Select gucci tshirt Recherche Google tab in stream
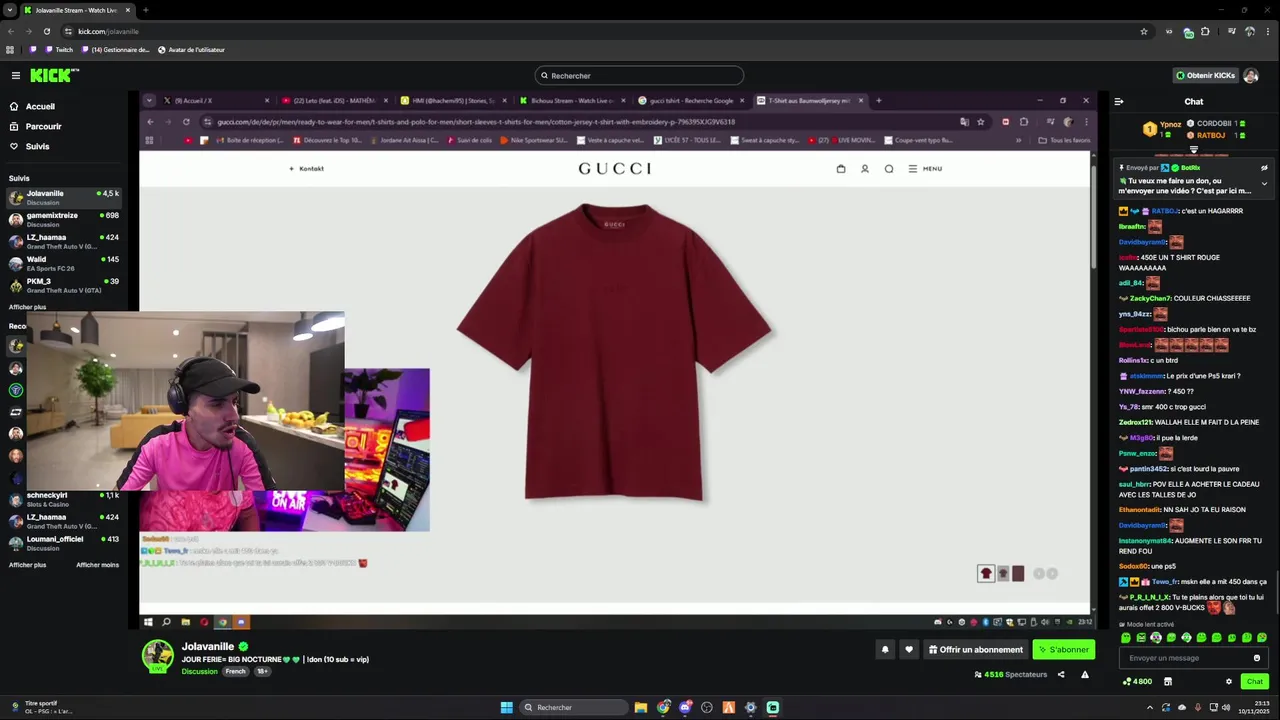 coord(692,100)
